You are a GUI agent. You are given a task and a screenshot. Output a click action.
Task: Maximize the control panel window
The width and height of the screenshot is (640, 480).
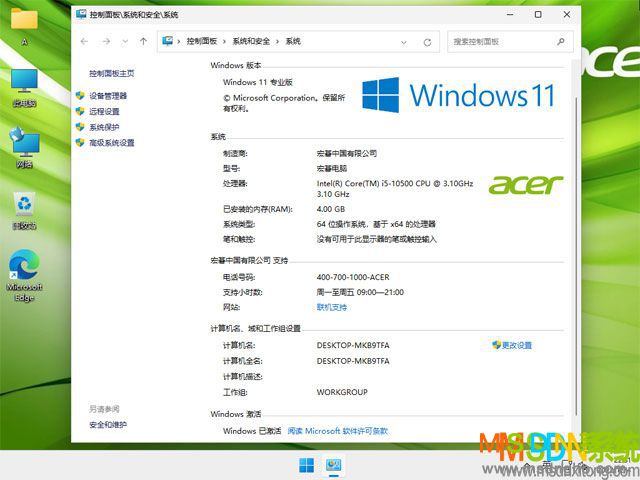pos(538,14)
